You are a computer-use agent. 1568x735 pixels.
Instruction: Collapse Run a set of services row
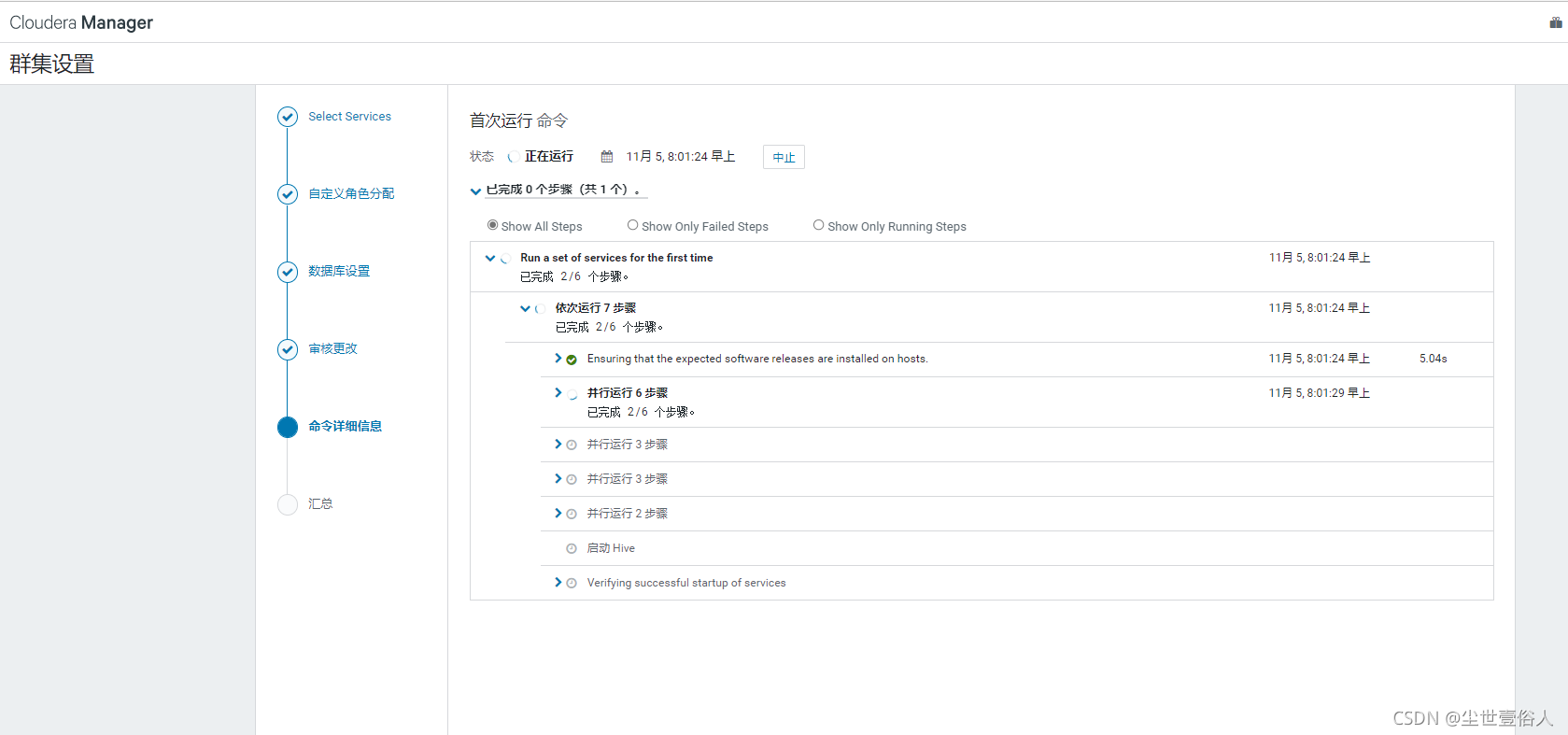pos(490,258)
